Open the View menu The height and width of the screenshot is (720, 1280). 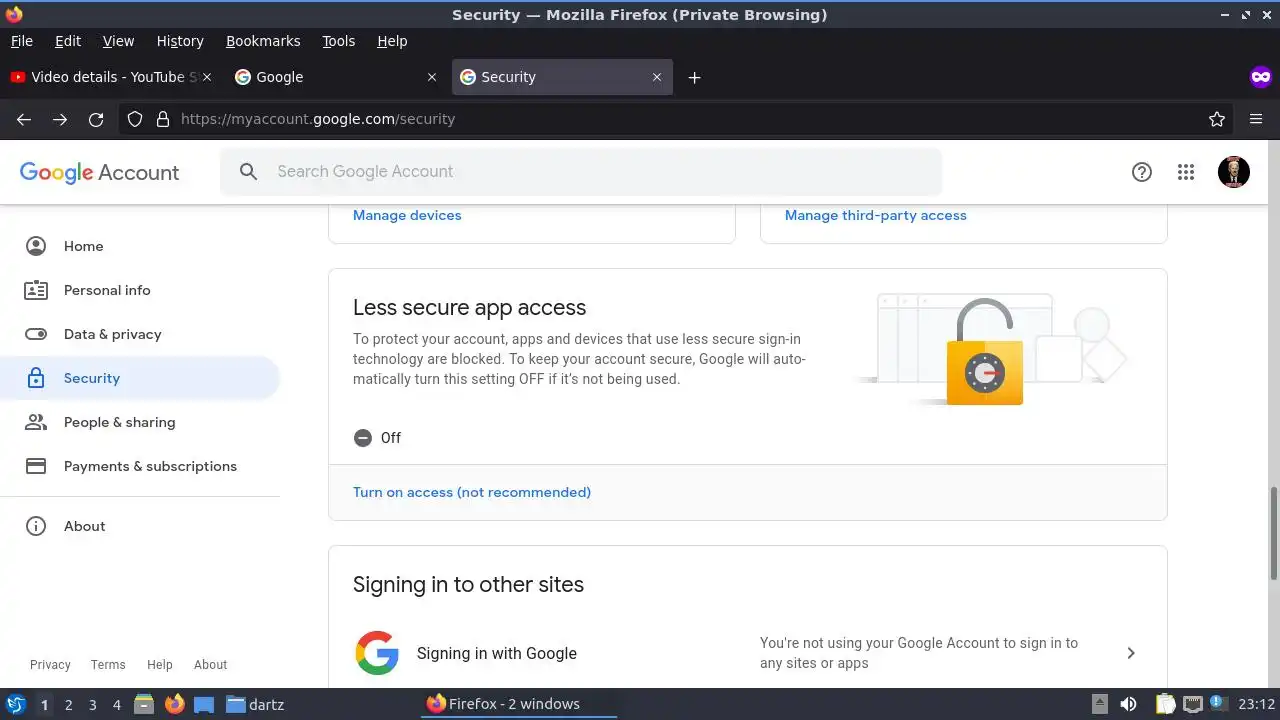coord(118,41)
